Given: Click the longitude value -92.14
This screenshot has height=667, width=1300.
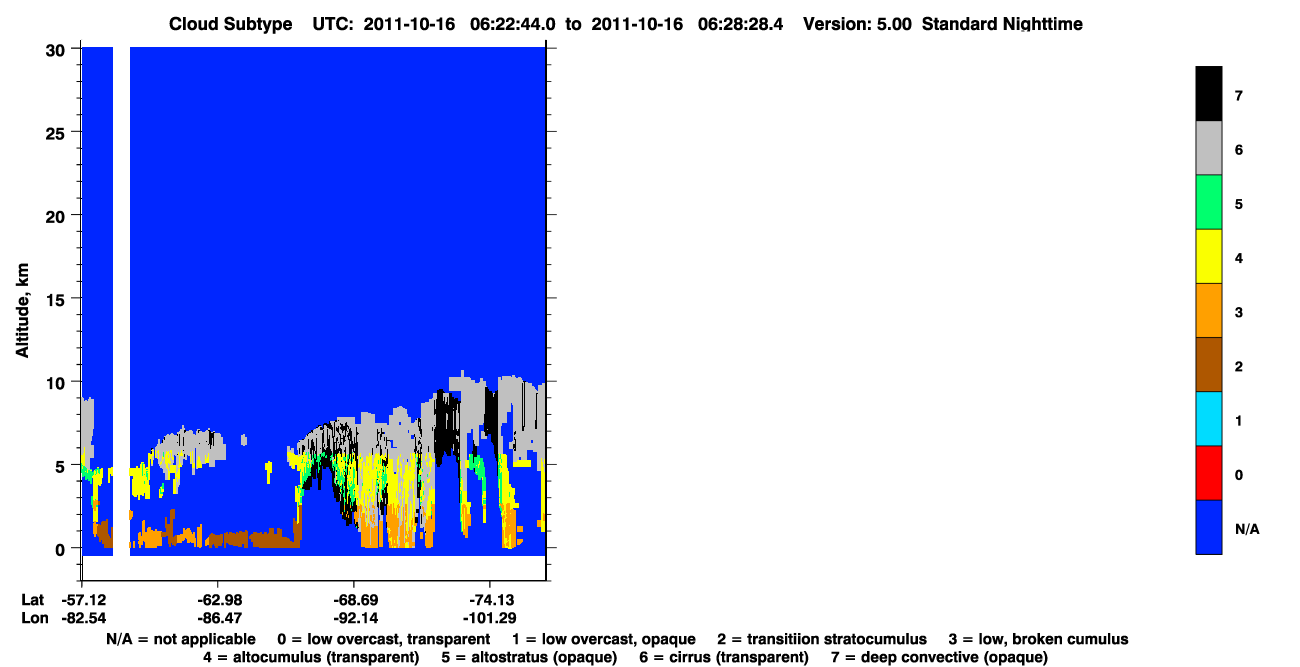Looking at the screenshot, I should click(354, 618).
